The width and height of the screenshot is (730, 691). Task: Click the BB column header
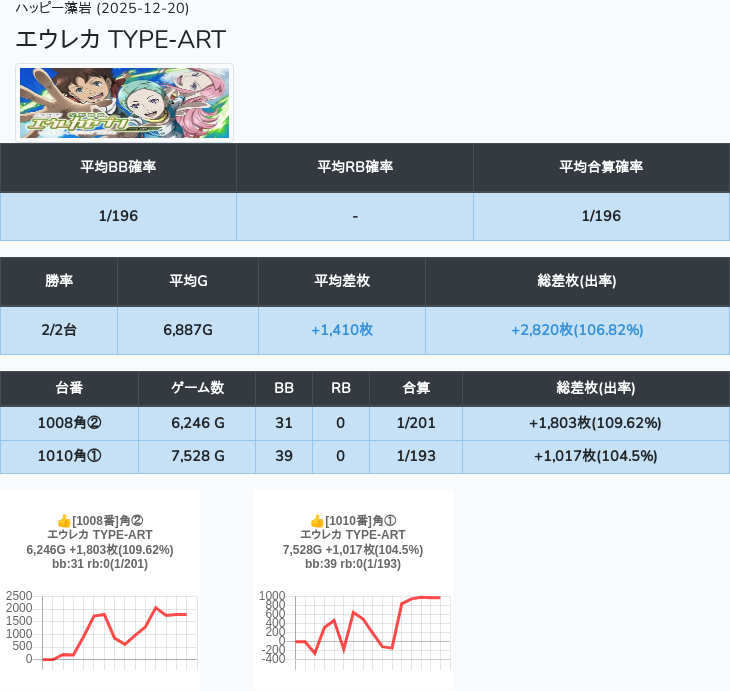284,388
